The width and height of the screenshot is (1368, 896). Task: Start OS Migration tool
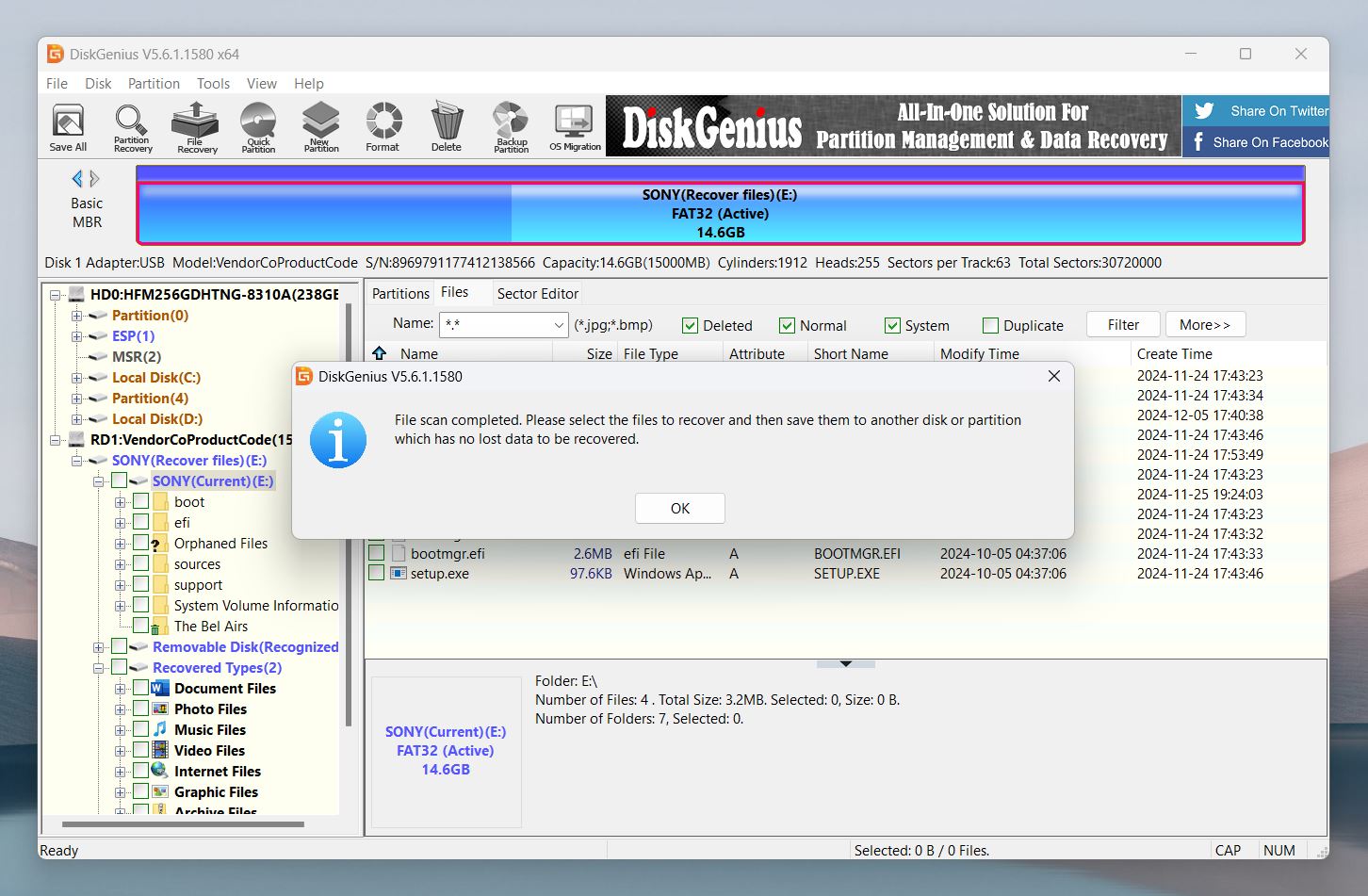pos(575,127)
